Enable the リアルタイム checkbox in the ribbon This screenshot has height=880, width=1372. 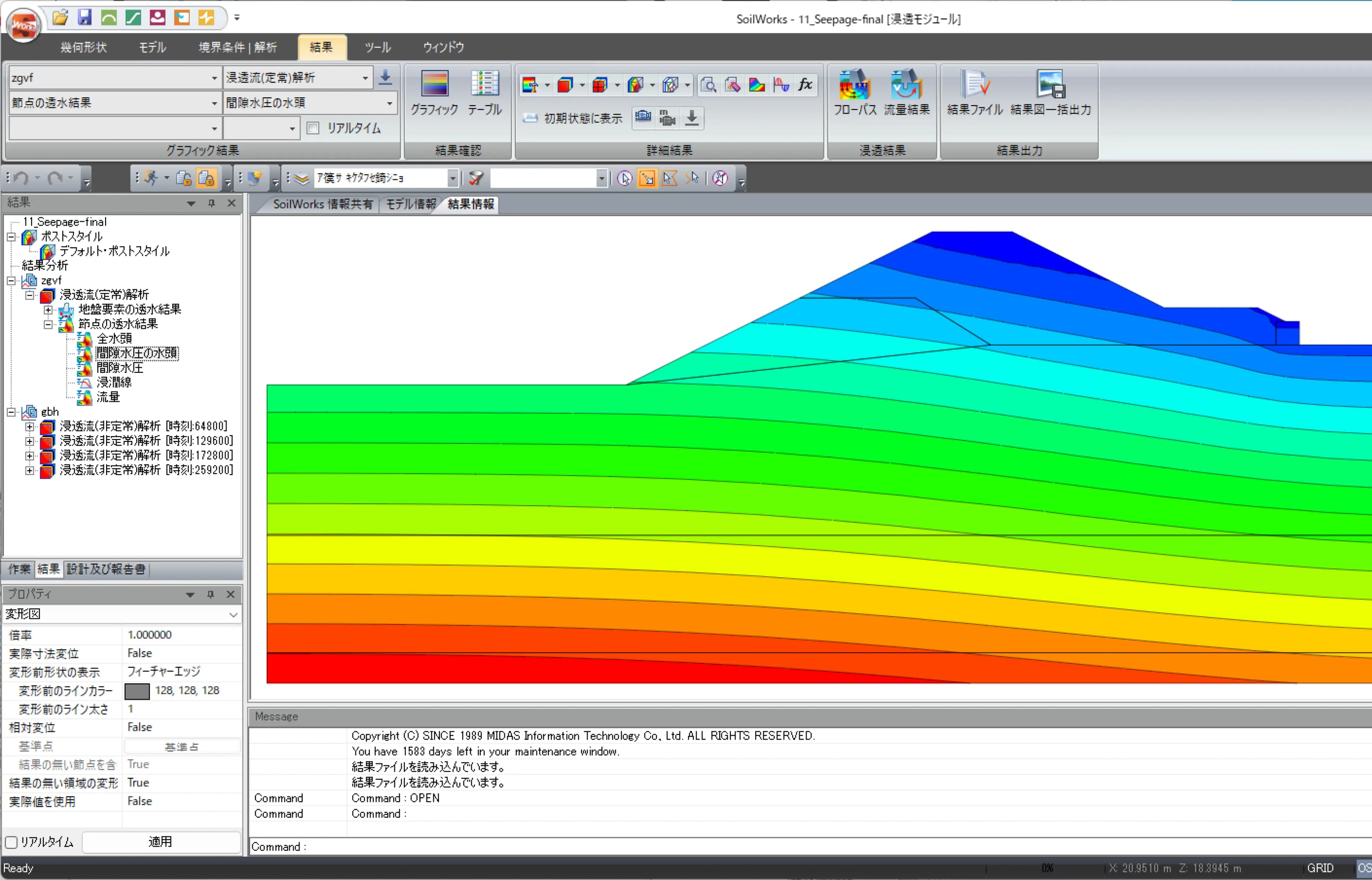[x=313, y=128]
